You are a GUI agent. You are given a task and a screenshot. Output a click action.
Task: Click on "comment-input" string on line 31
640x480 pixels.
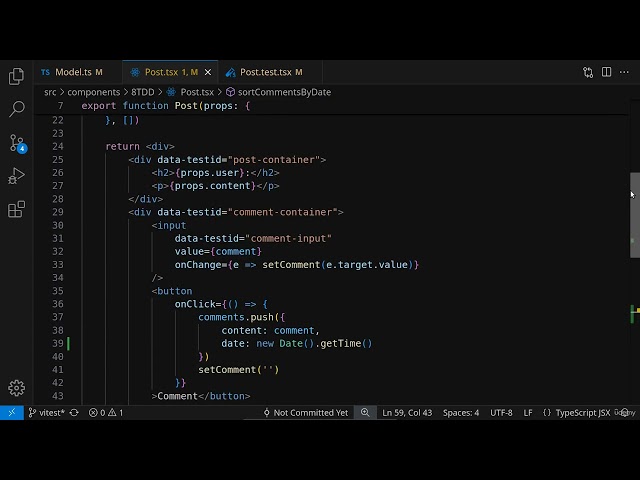288,238
